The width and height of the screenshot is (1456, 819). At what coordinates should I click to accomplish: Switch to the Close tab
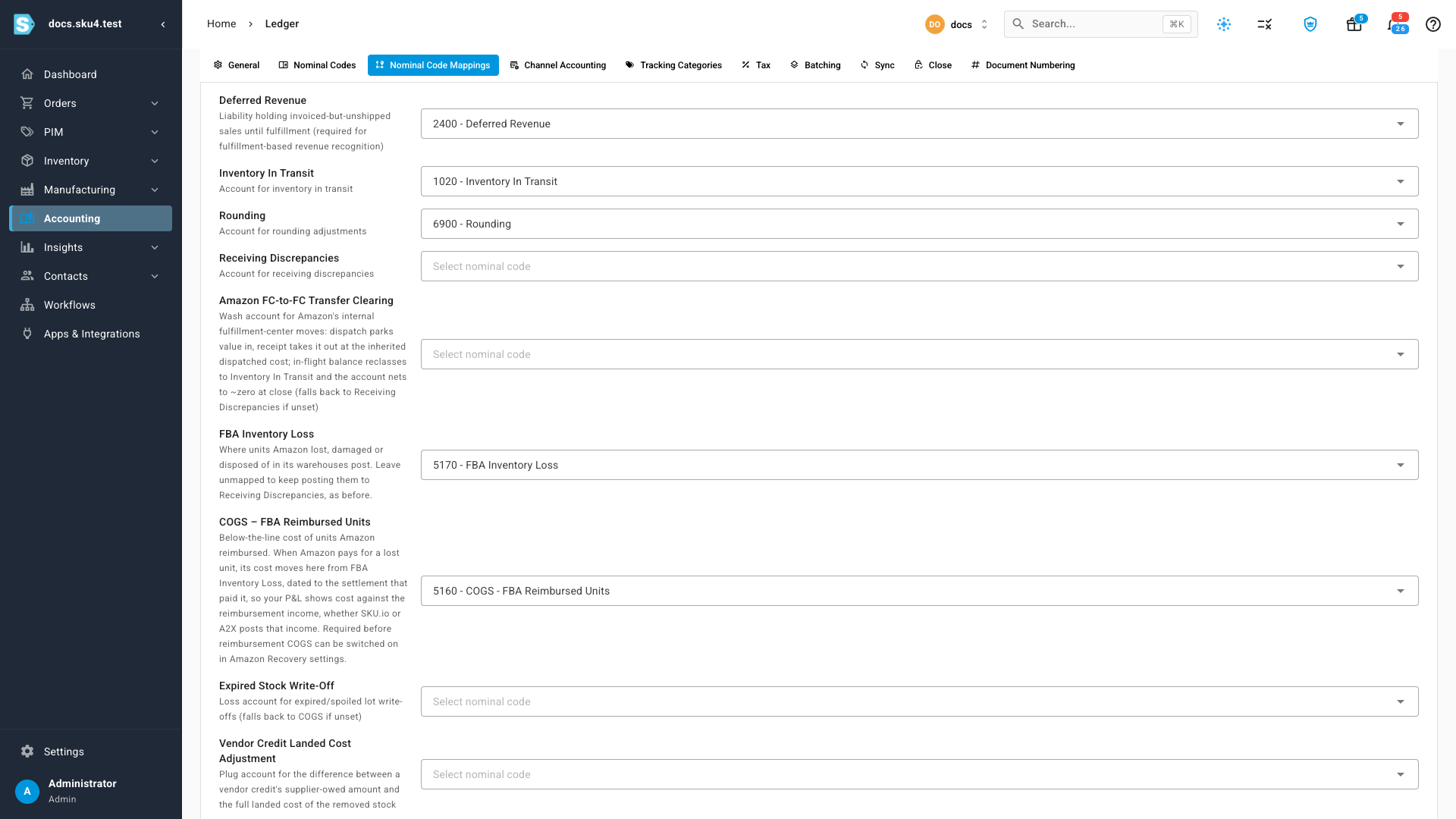point(933,65)
